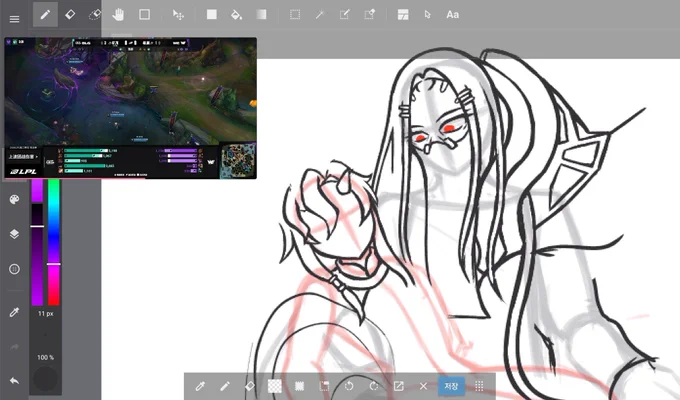
Task: Select the Bucket fill tool
Action: (236, 15)
